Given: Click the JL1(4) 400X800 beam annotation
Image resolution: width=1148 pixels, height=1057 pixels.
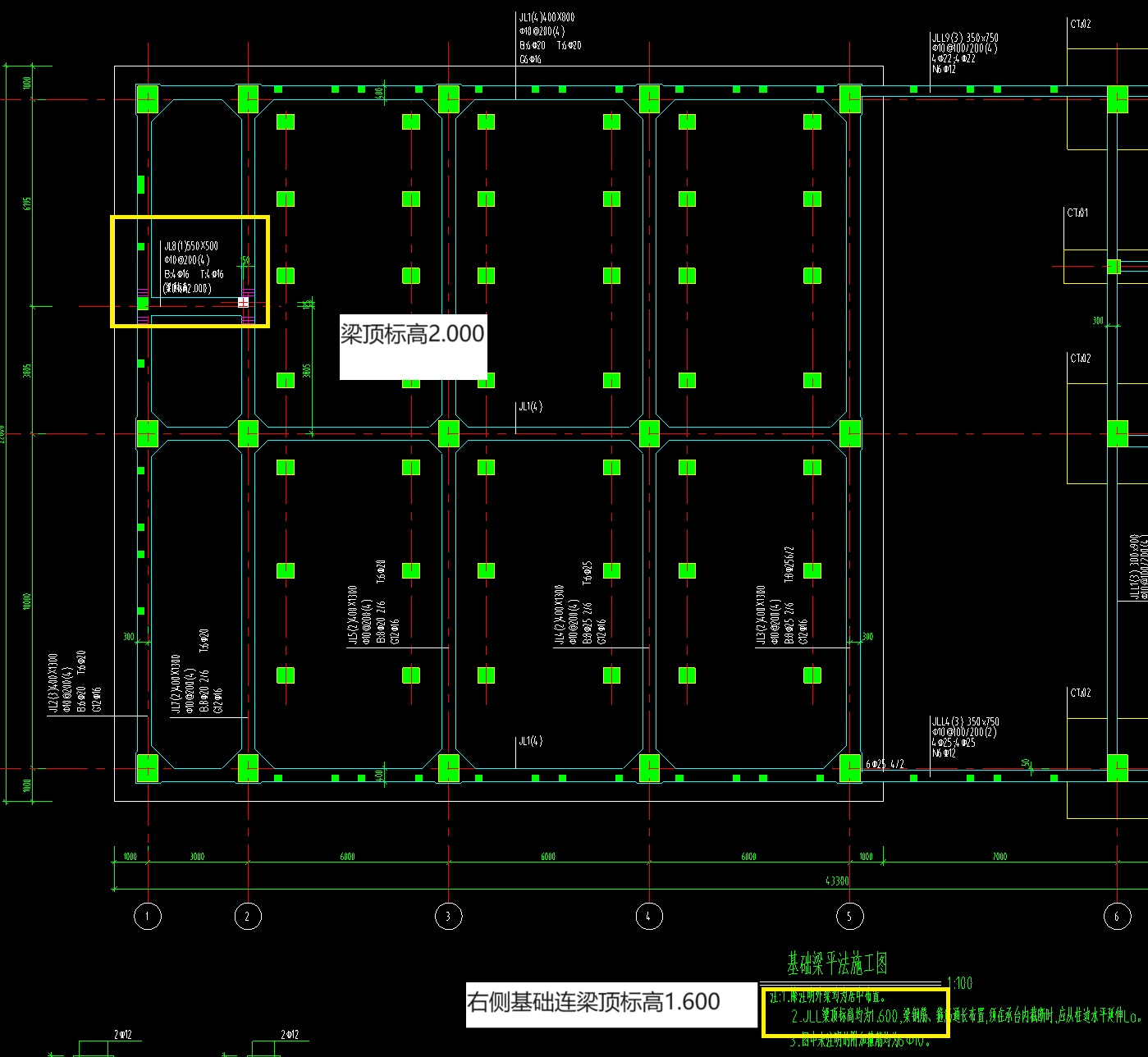Looking at the screenshot, I should pos(547,17).
